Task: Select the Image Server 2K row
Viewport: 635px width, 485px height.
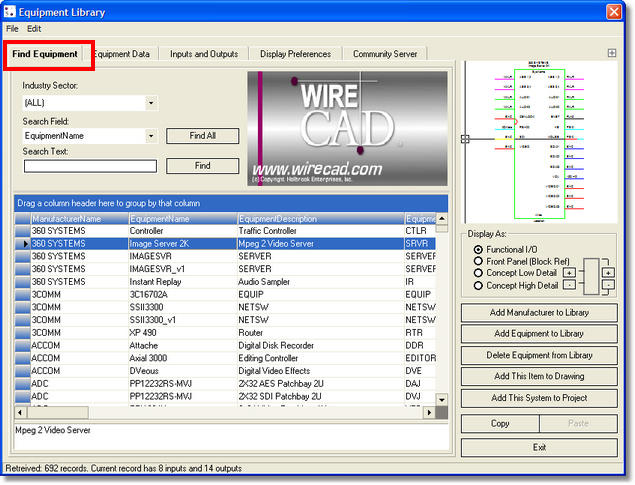Action: point(225,244)
